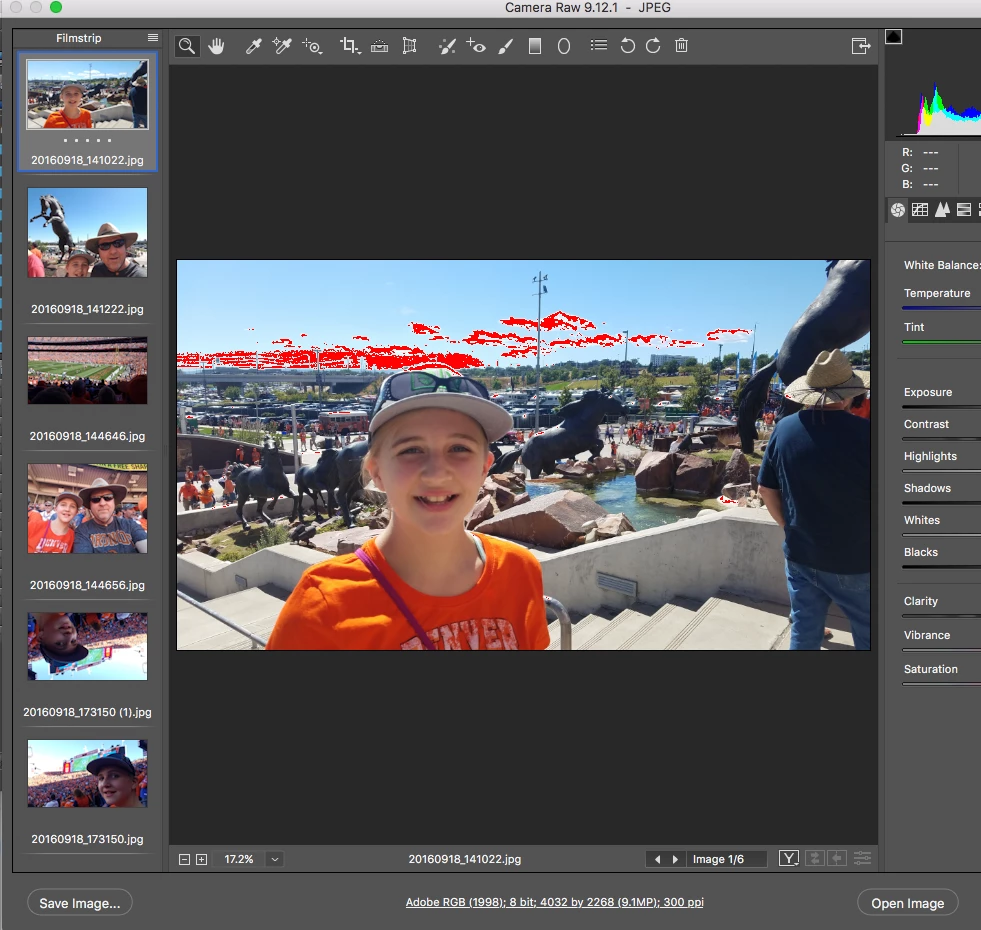Image resolution: width=981 pixels, height=930 pixels.
Task: Open the Tone Curve panel tab
Action: (920, 210)
